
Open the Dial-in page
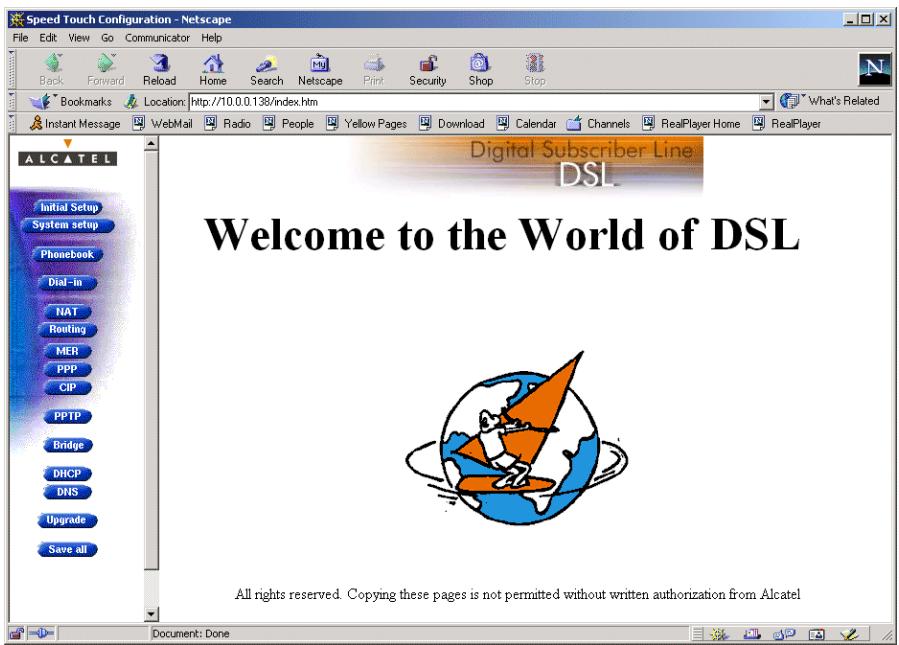(x=67, y=282)
